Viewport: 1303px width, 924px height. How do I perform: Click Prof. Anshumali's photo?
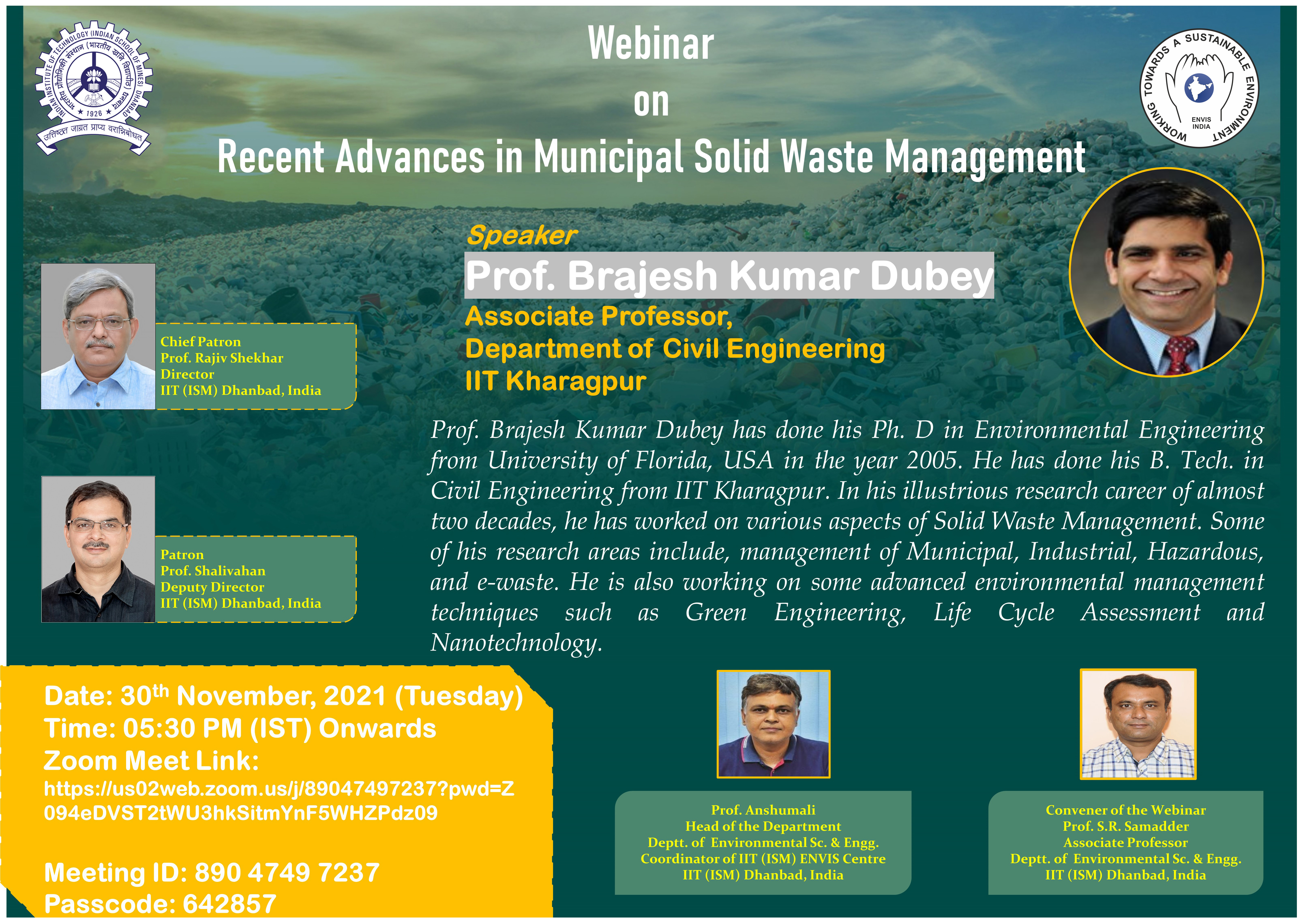pyautogui.click(x=774, y=724)
